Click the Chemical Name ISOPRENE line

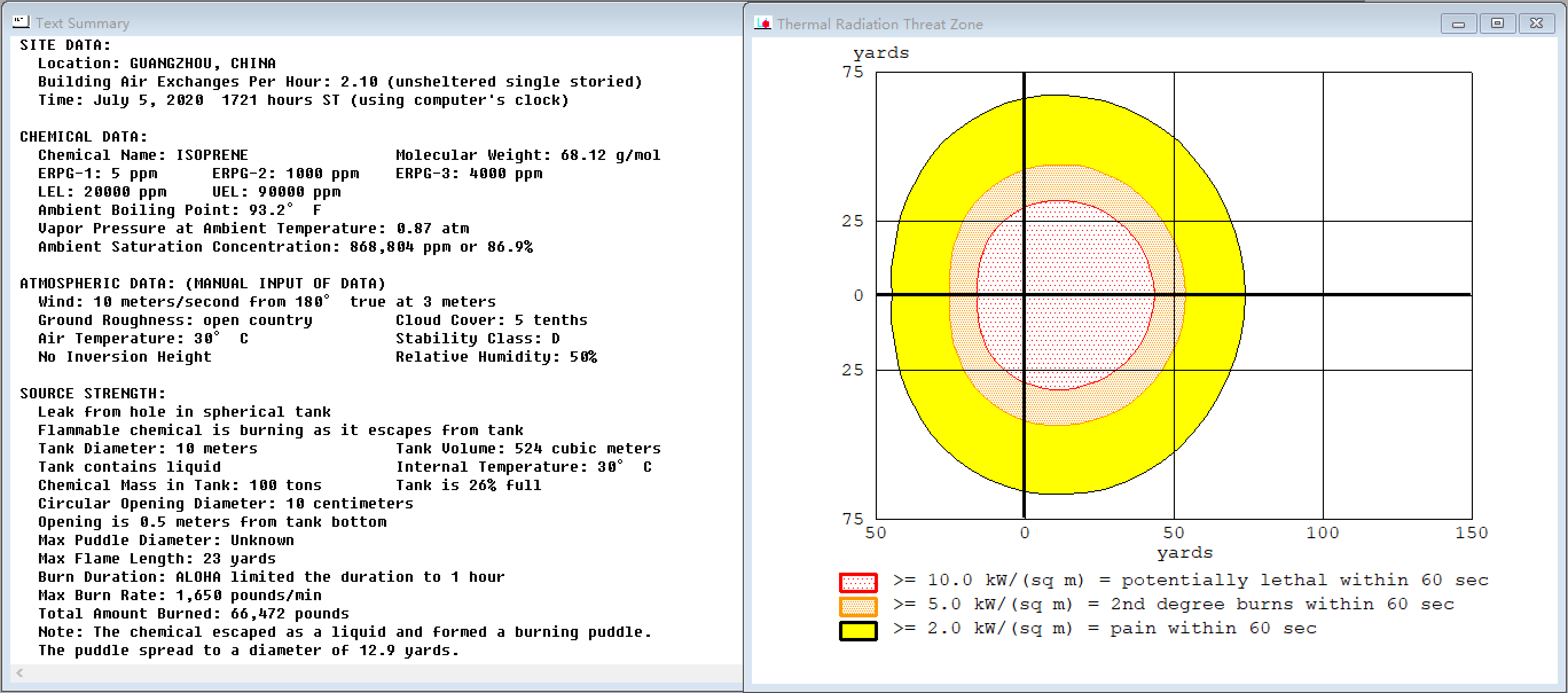[x=143, y=155]
